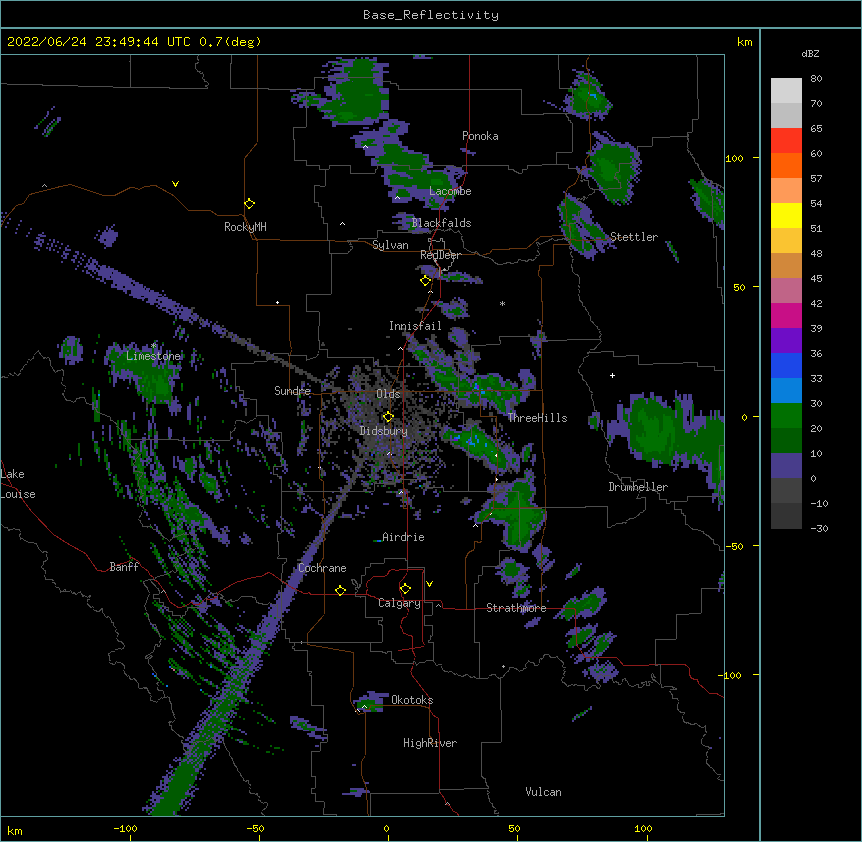
Task: Click the Lacombe city label
Action: tap(450, 191)
